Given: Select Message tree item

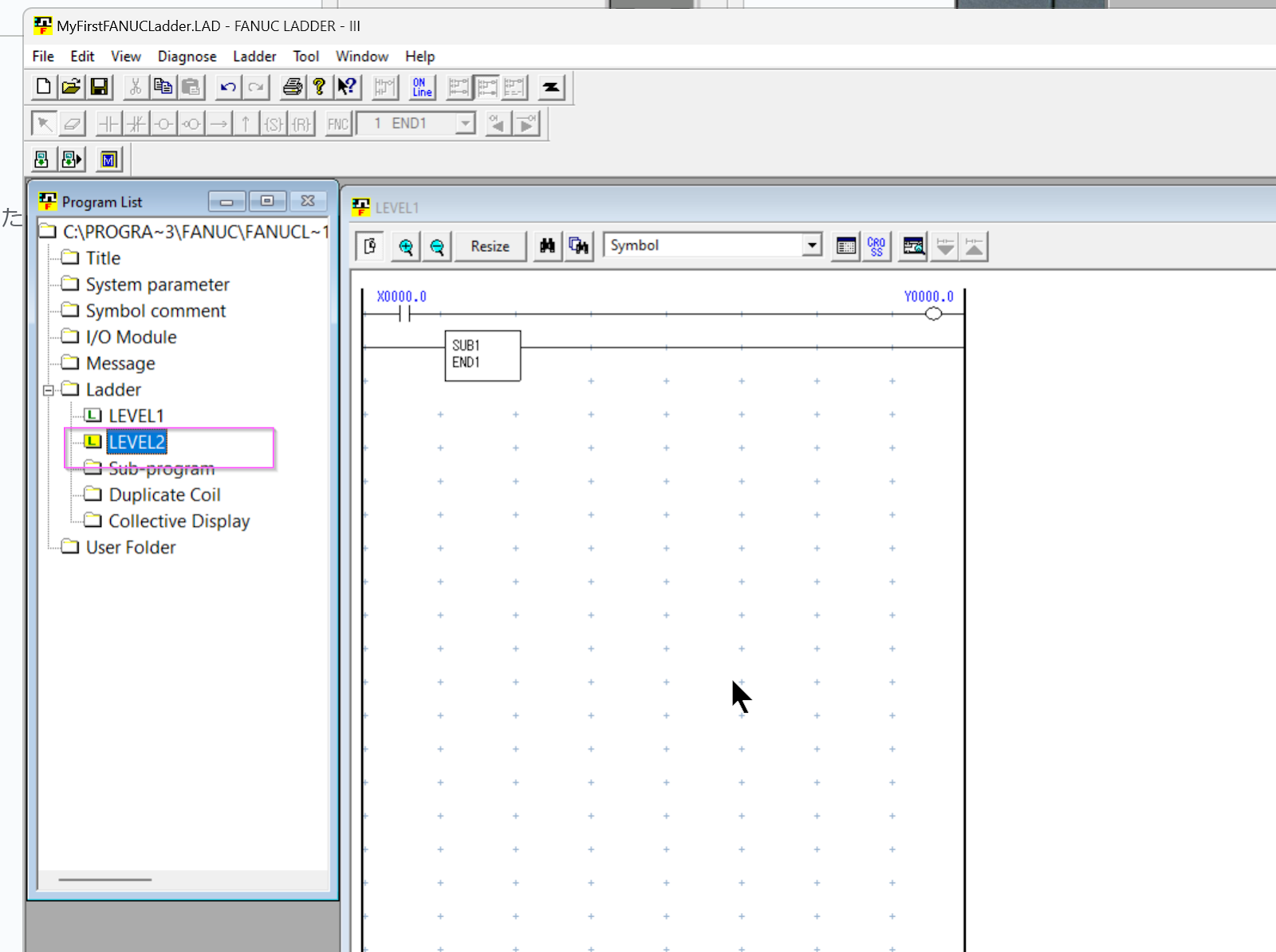Looking at the screenshot, I should (x=120, y=364).
